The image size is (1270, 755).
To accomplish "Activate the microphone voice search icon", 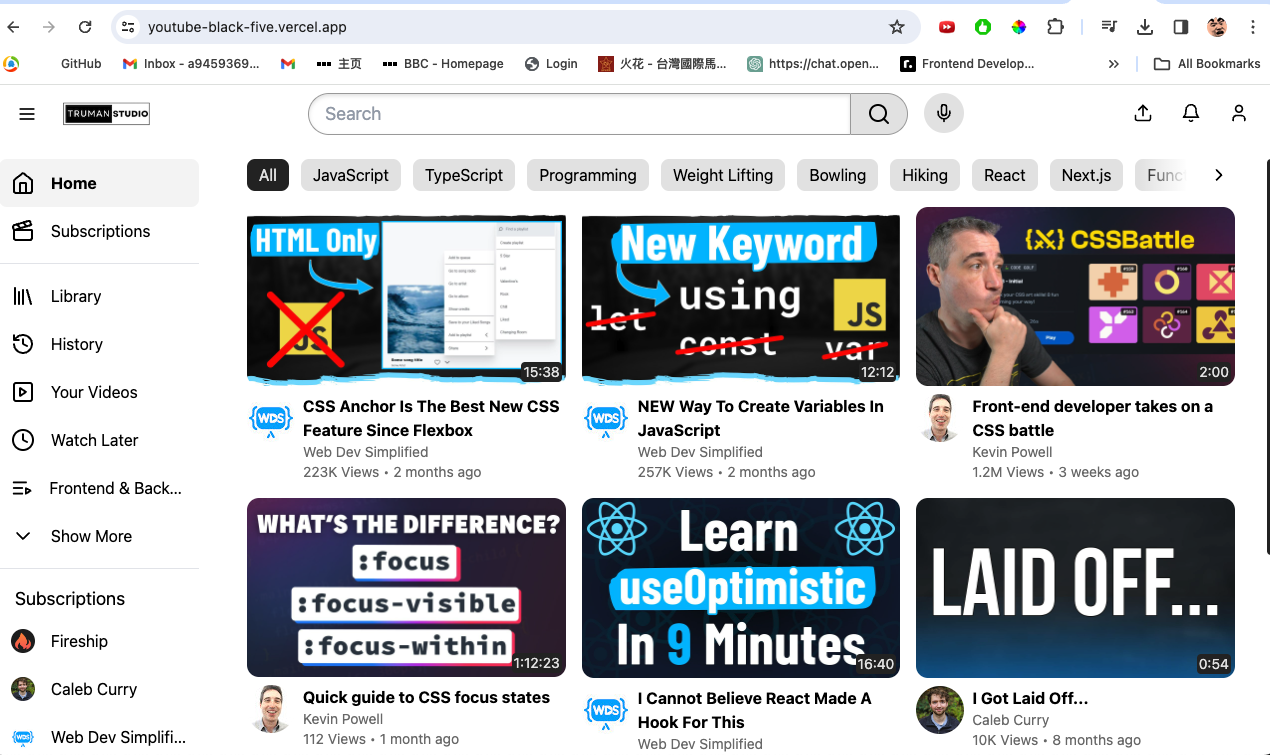I will pyautogui.click(x=943, y=114).
